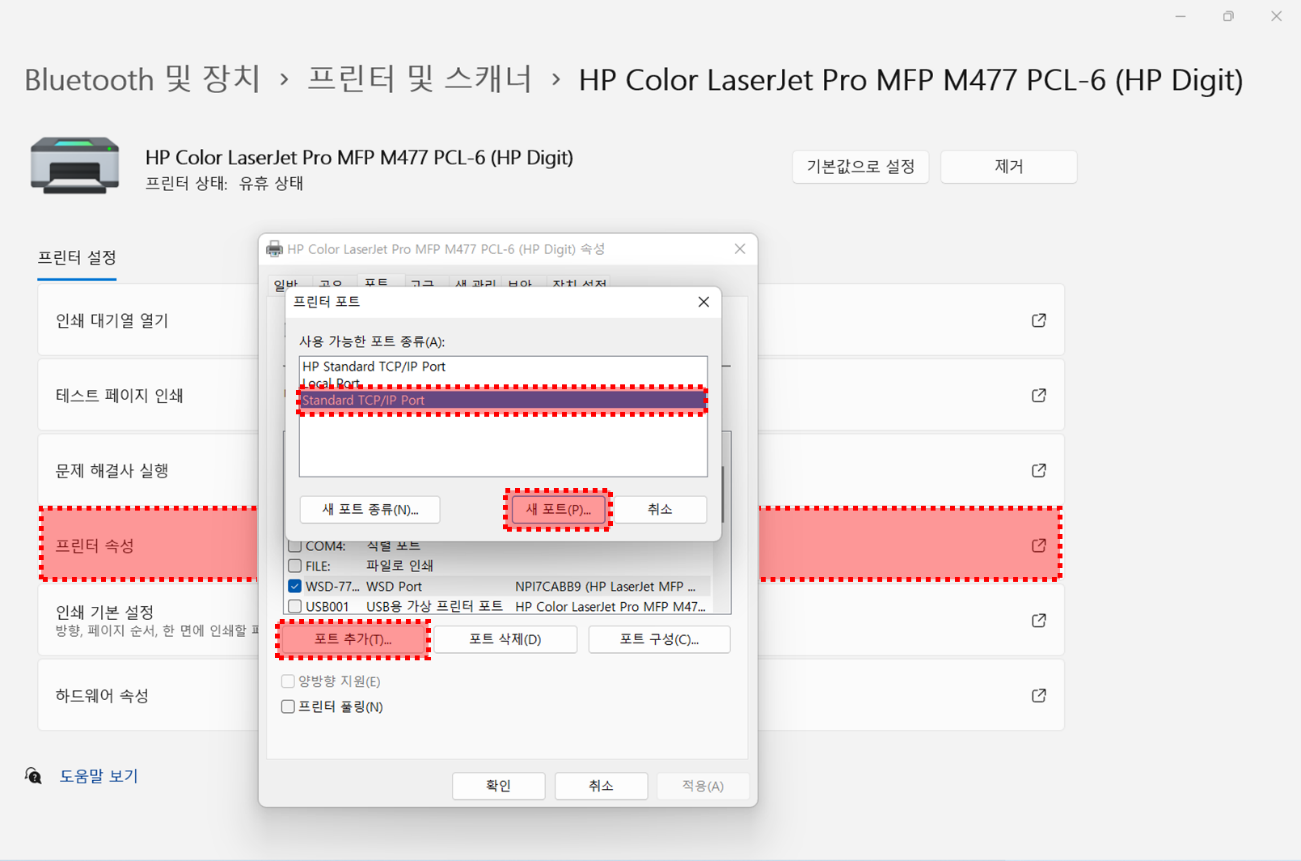This screenshot has height=861, width=1301.
Task: Click the printer device icon beside the printer name
Action: 74,165
